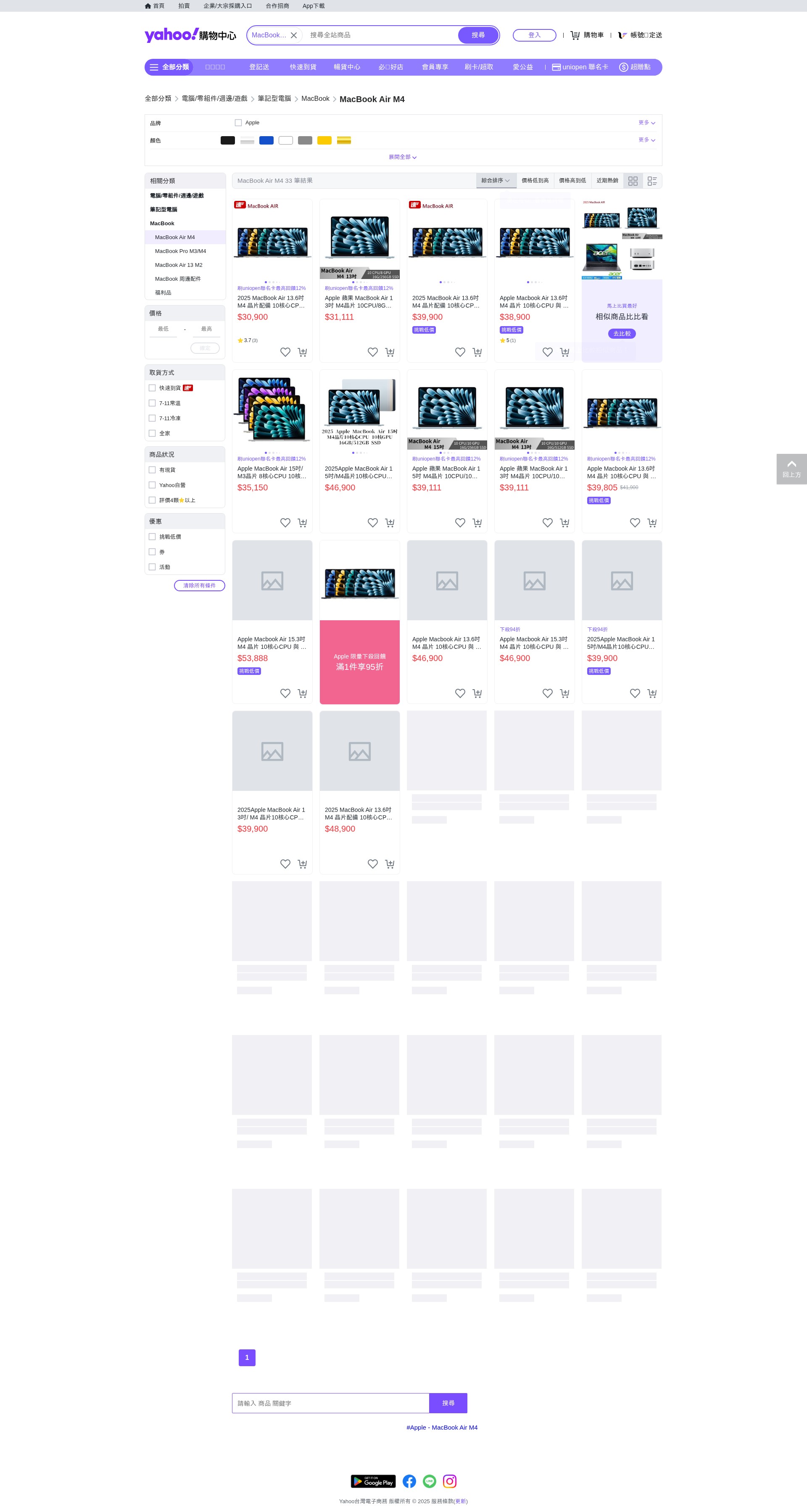The width and height of the screenshot is (807, 1512).
Task: Choose the black color swatch
Action: [x=228, y=140]
